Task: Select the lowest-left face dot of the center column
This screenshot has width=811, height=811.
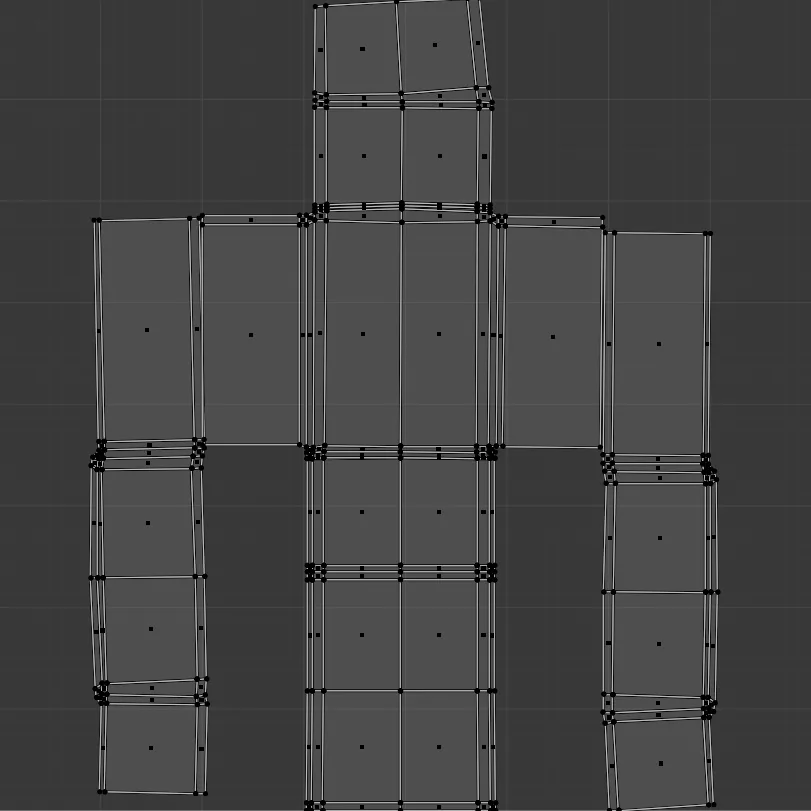Action: click(362, 747)
